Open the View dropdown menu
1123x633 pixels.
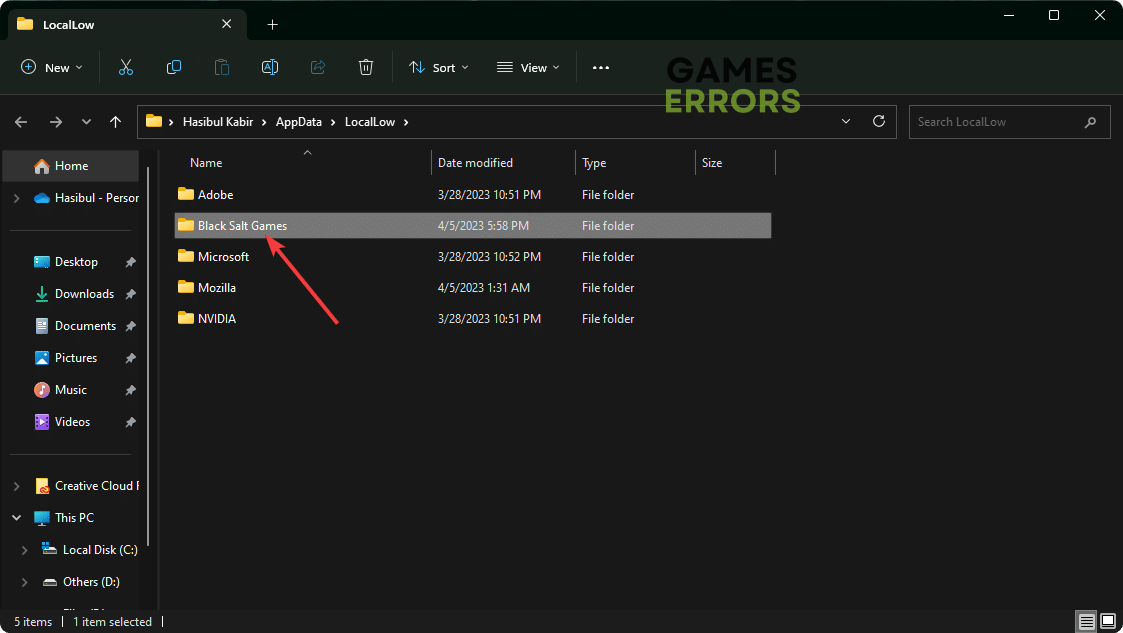click(528, 67)
